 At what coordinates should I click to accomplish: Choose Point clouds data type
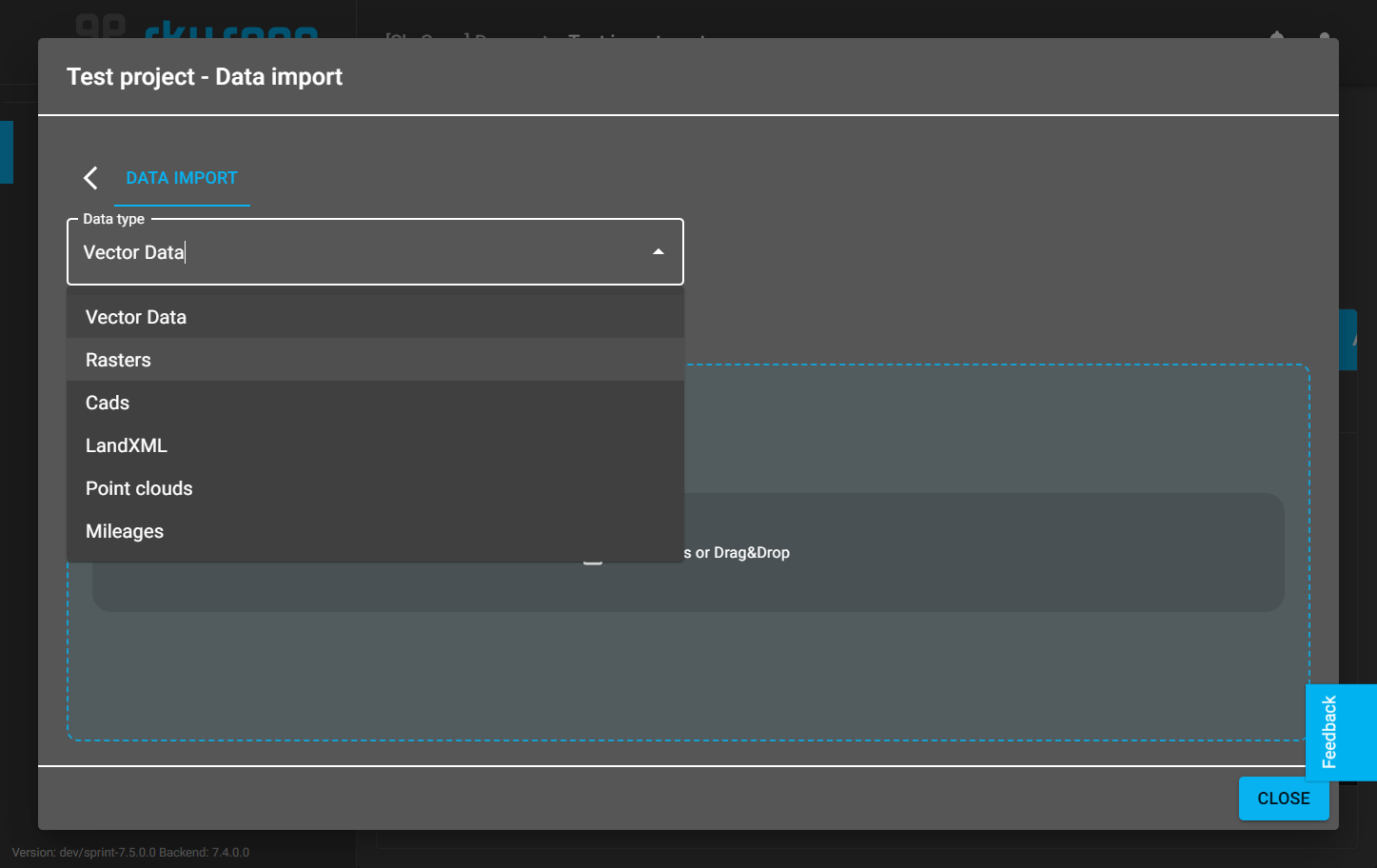[375, 488]
